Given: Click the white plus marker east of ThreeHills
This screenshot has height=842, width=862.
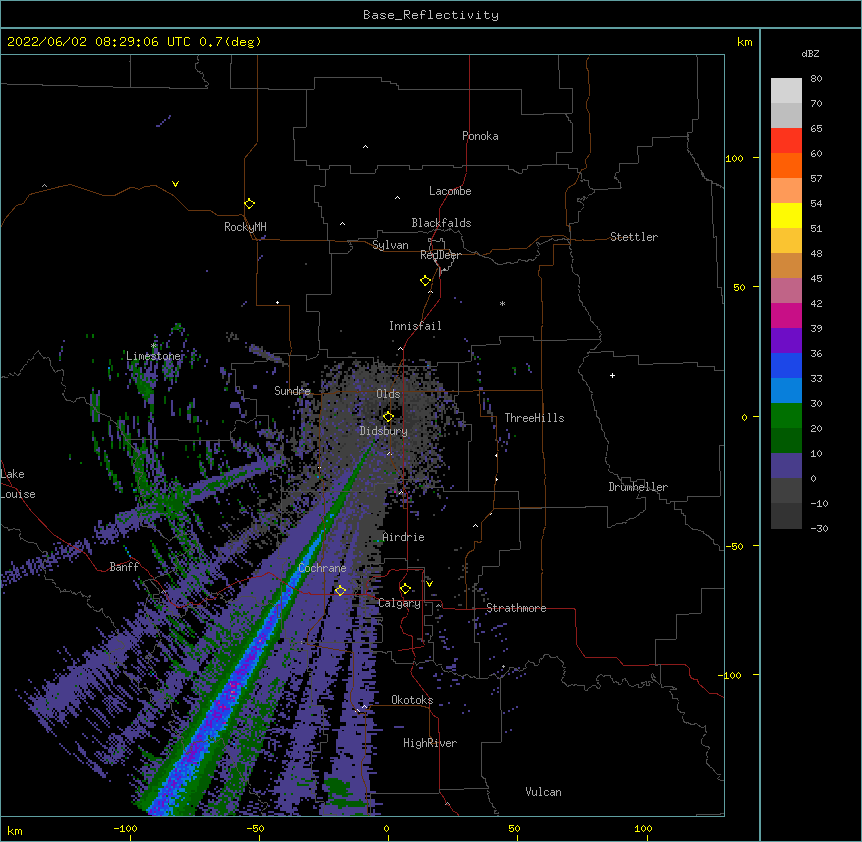Looking at the screenshot, I should (612, 375).
